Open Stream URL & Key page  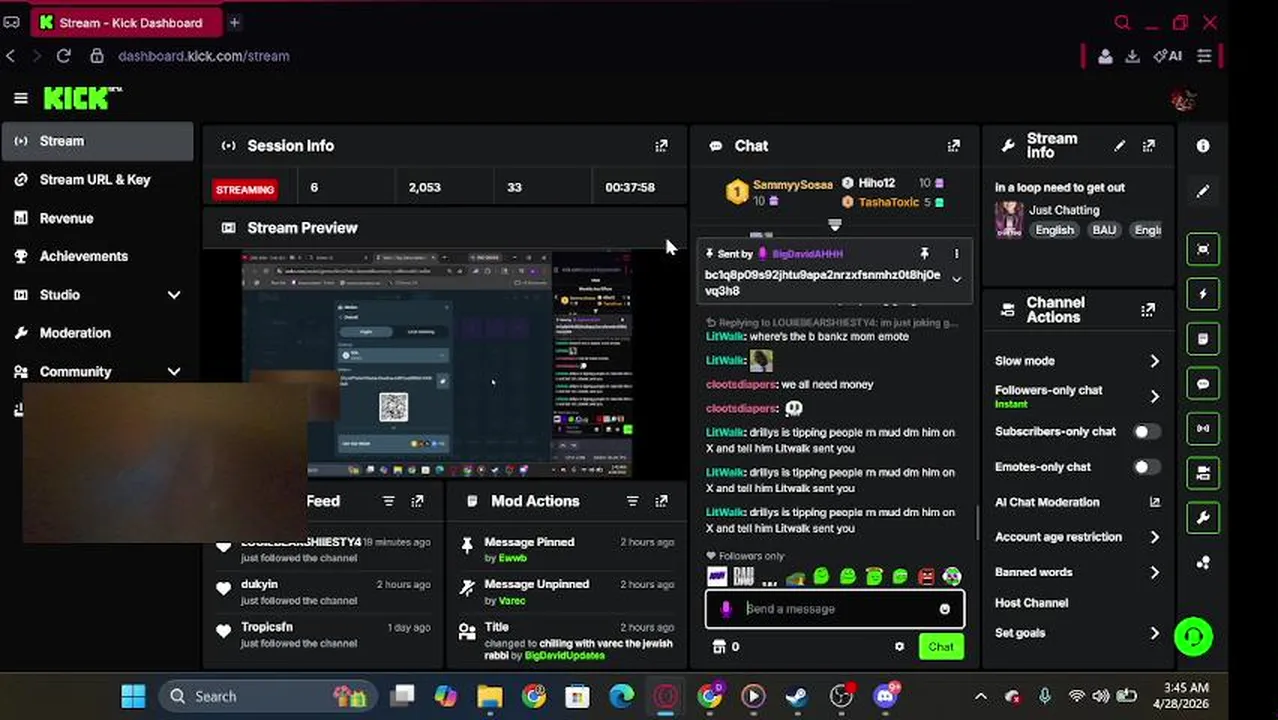click(97, 180)
